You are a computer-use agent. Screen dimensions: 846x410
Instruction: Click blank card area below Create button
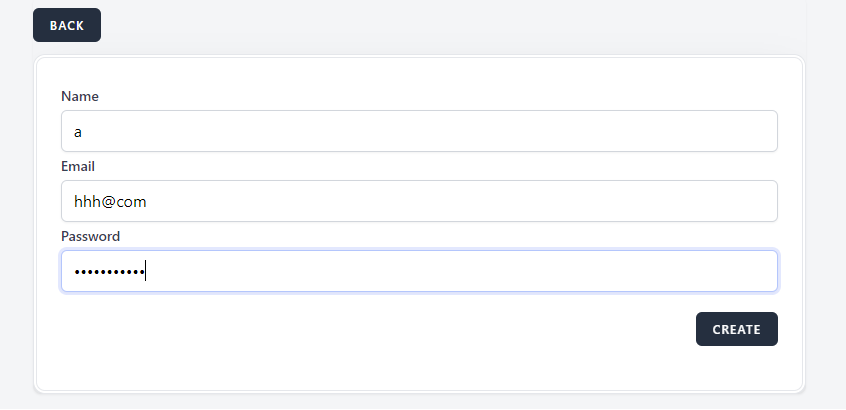point(737,368)
